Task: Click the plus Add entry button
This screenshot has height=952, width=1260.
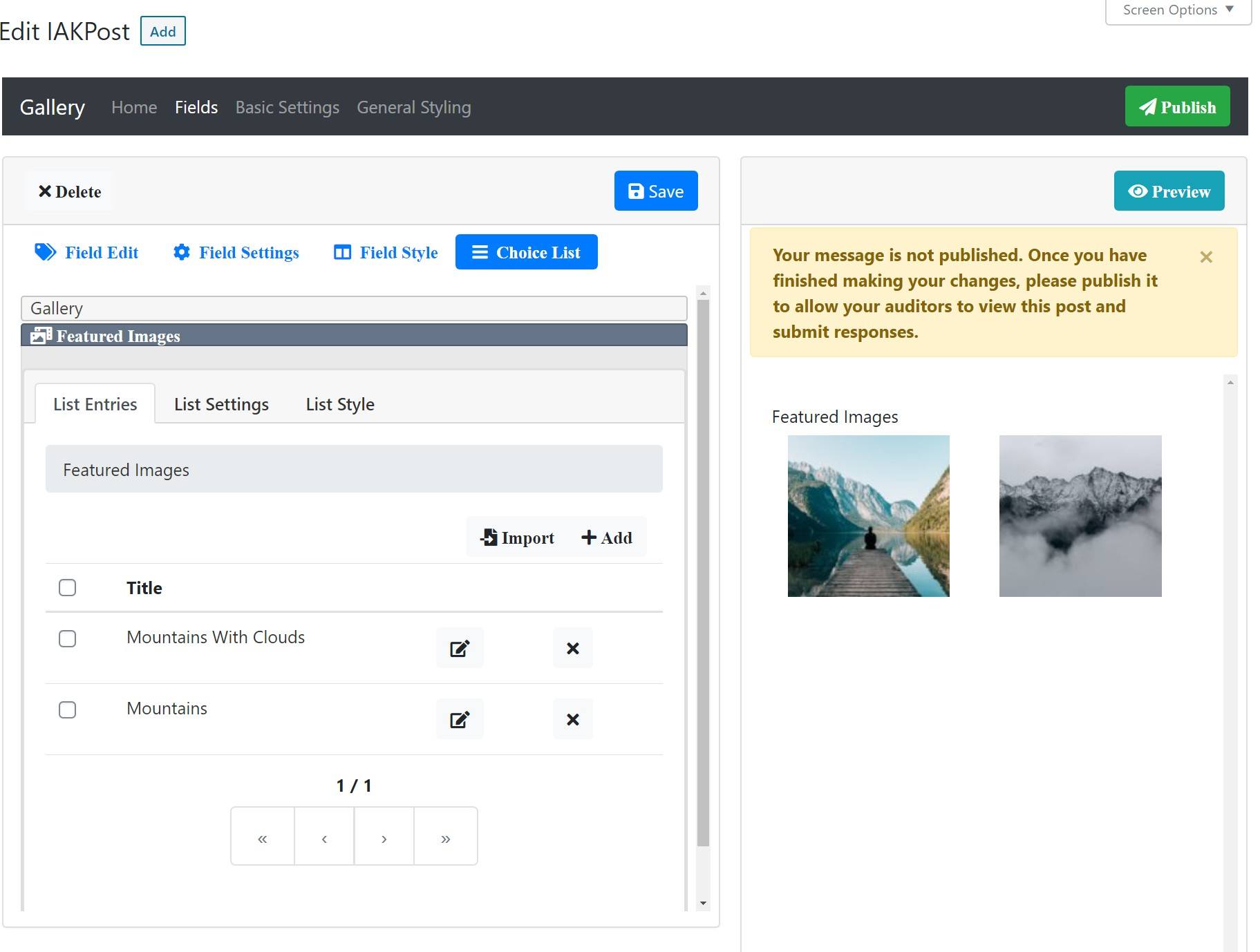Action: (607, 537)
